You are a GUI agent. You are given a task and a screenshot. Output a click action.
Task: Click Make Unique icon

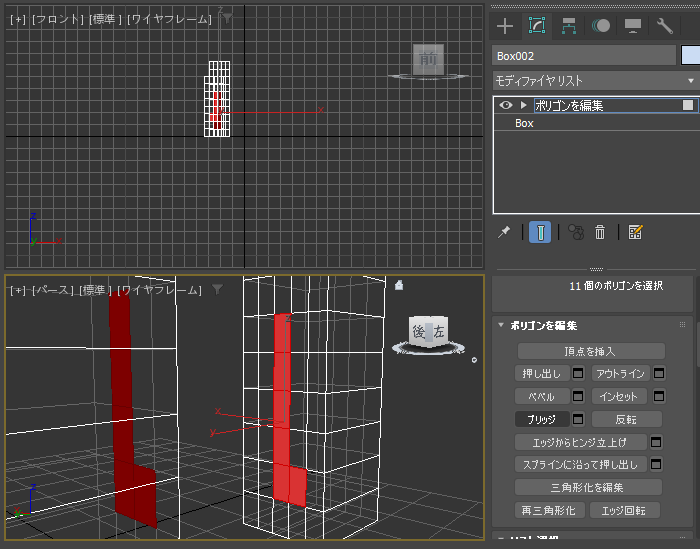pos(575,232)
